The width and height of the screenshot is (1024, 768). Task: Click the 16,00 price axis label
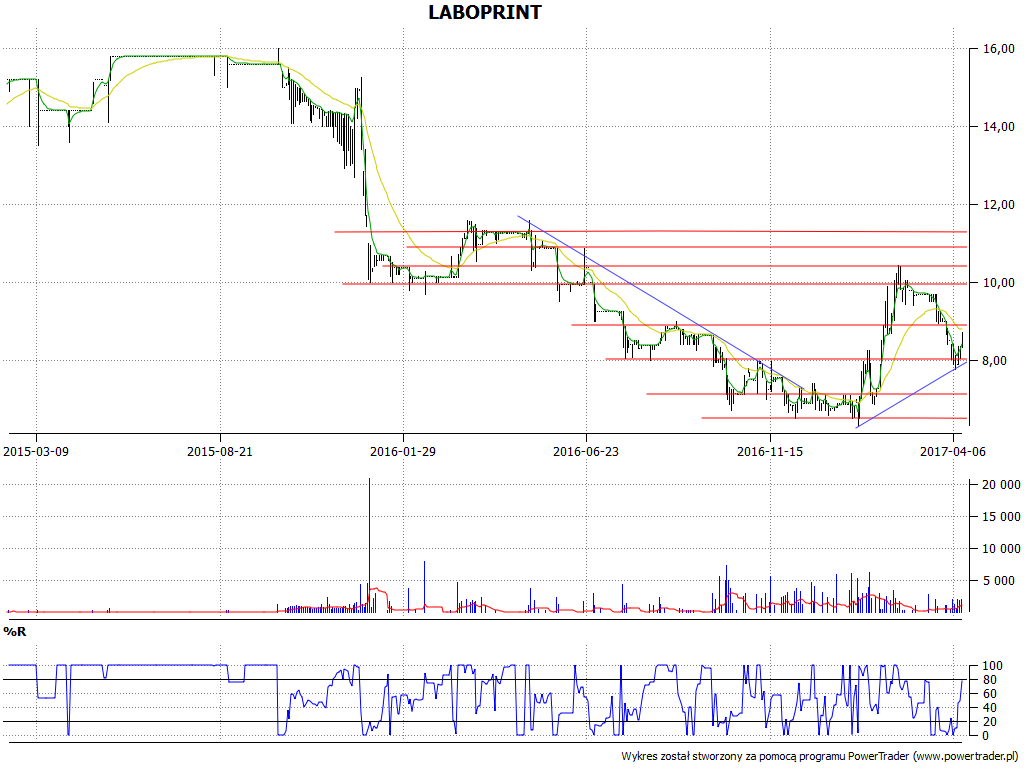coord(1000,49)
